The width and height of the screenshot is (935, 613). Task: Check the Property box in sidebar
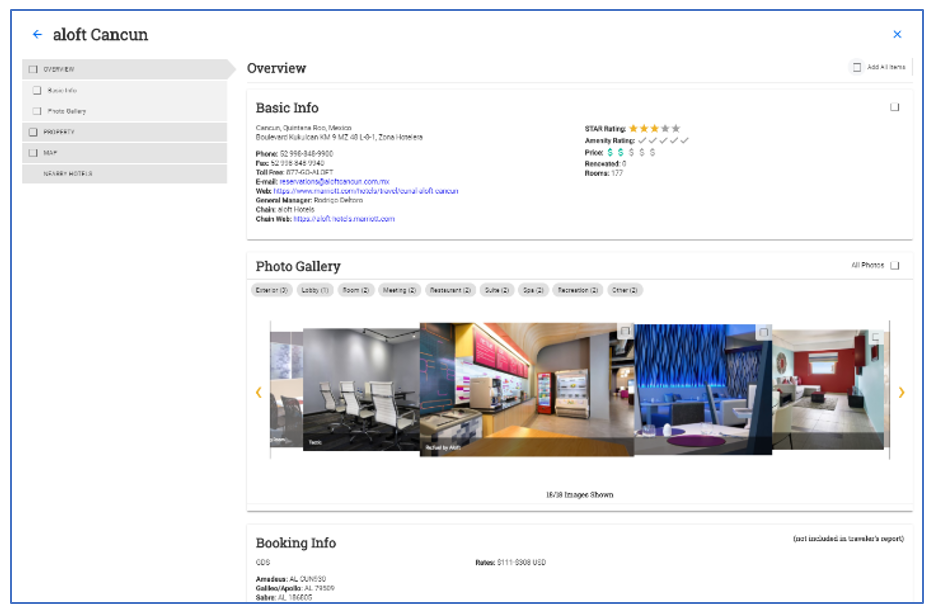[x=33, y=132]
